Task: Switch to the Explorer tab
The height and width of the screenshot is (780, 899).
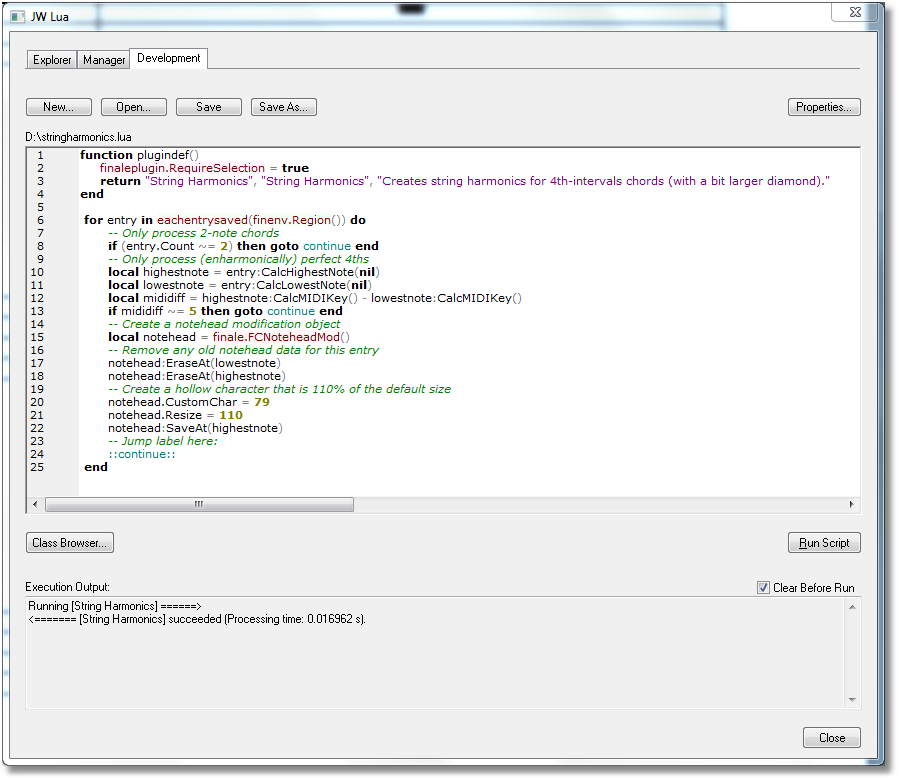Action: [51, 60]
